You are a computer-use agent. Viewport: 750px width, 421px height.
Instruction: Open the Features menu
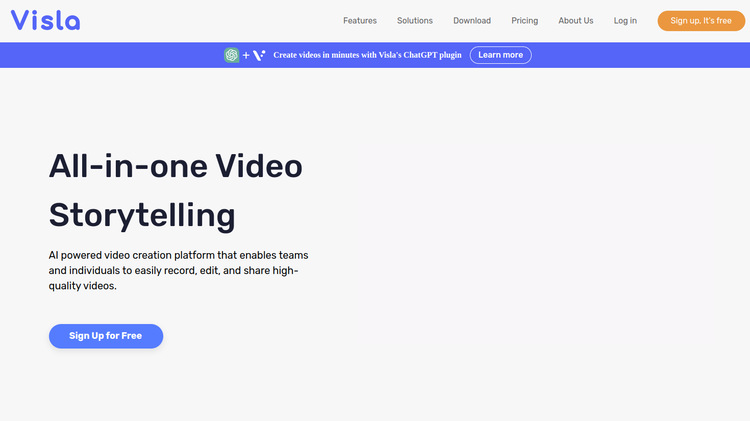360,21
